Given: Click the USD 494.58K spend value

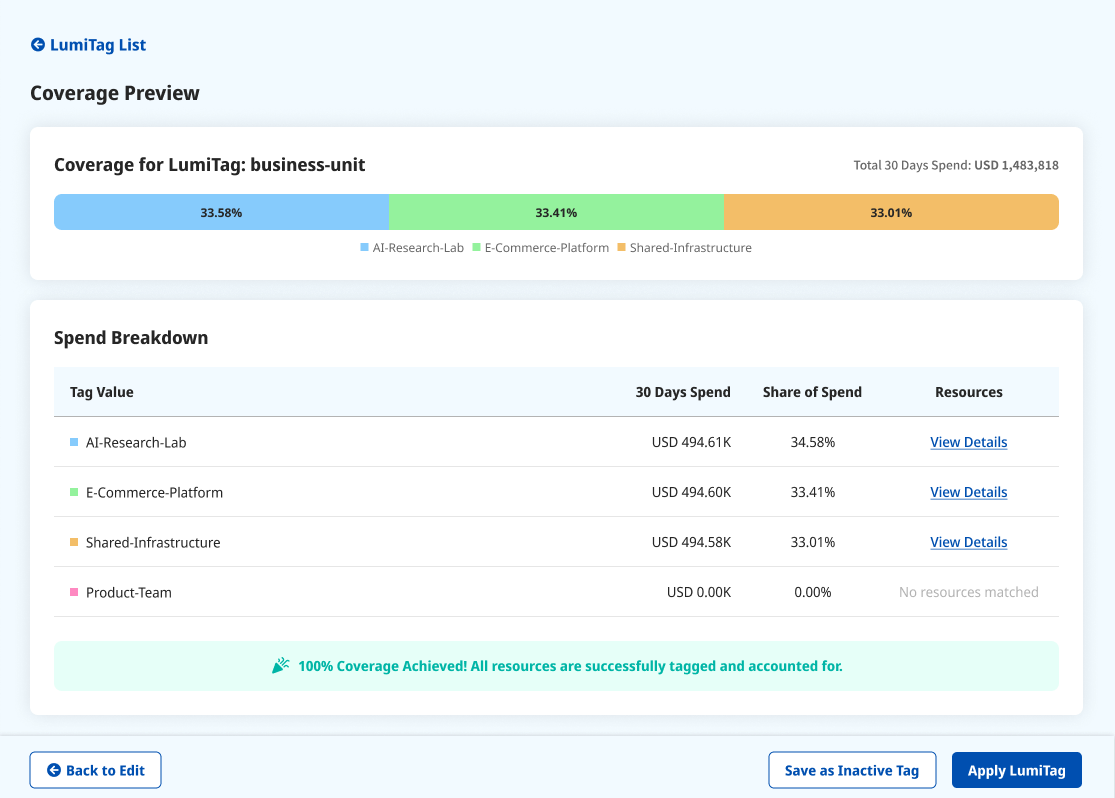Looking at the screenshot, I should 691,542.
